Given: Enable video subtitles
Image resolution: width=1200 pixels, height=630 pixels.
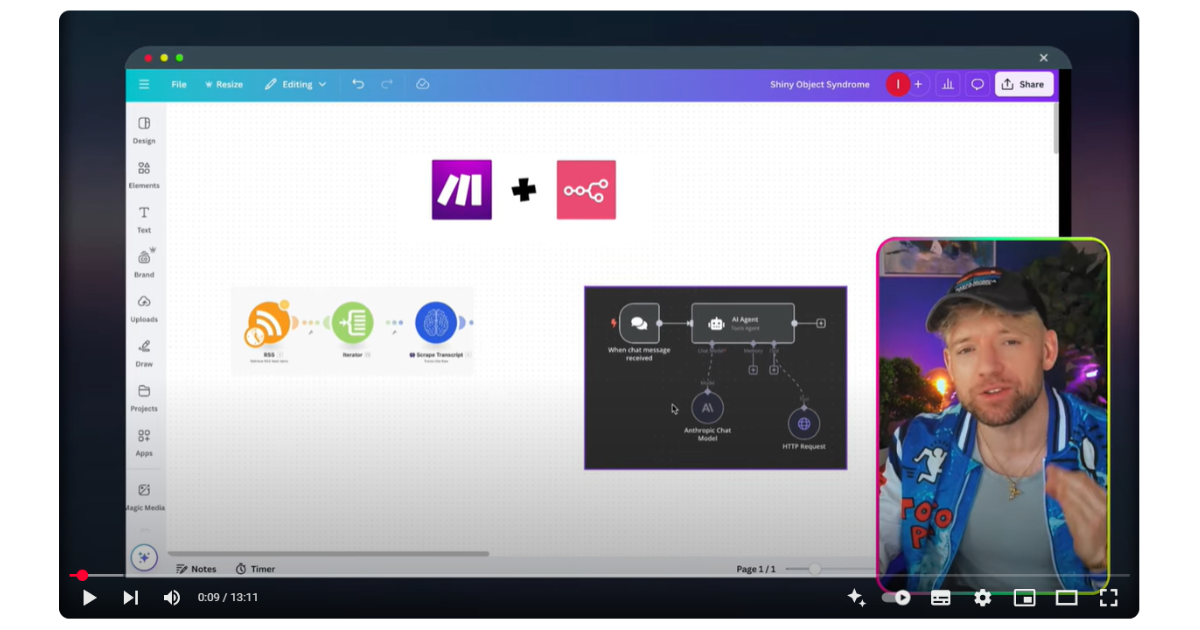Looking at the screenshot, I should tap(940, 597).
